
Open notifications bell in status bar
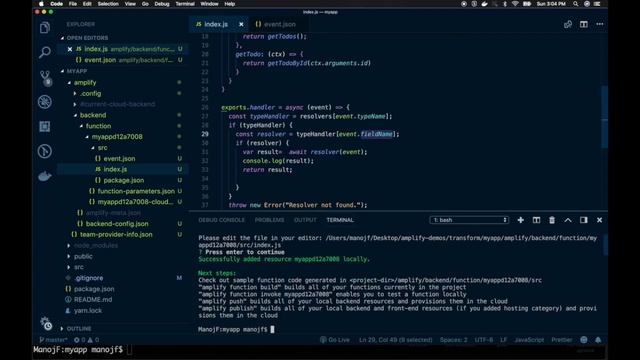click(598, 340)
